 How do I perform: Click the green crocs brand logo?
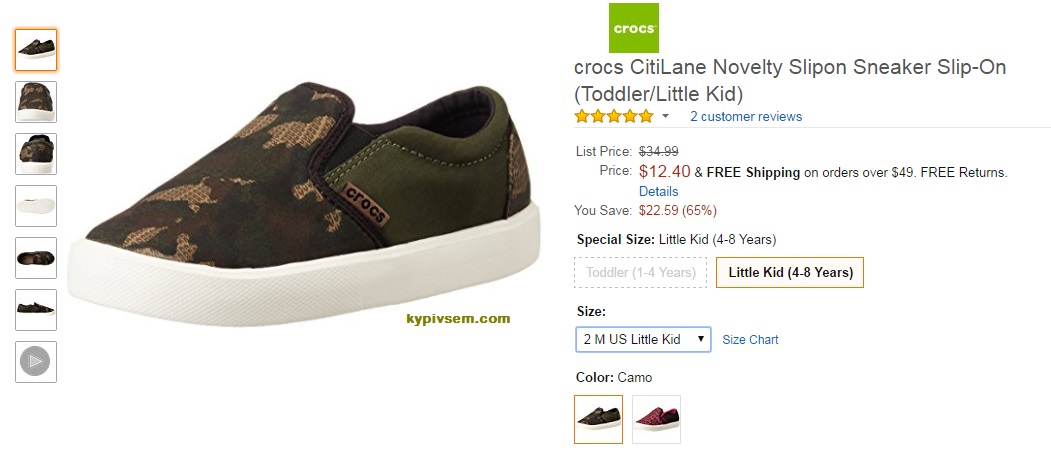pos(634,28)
